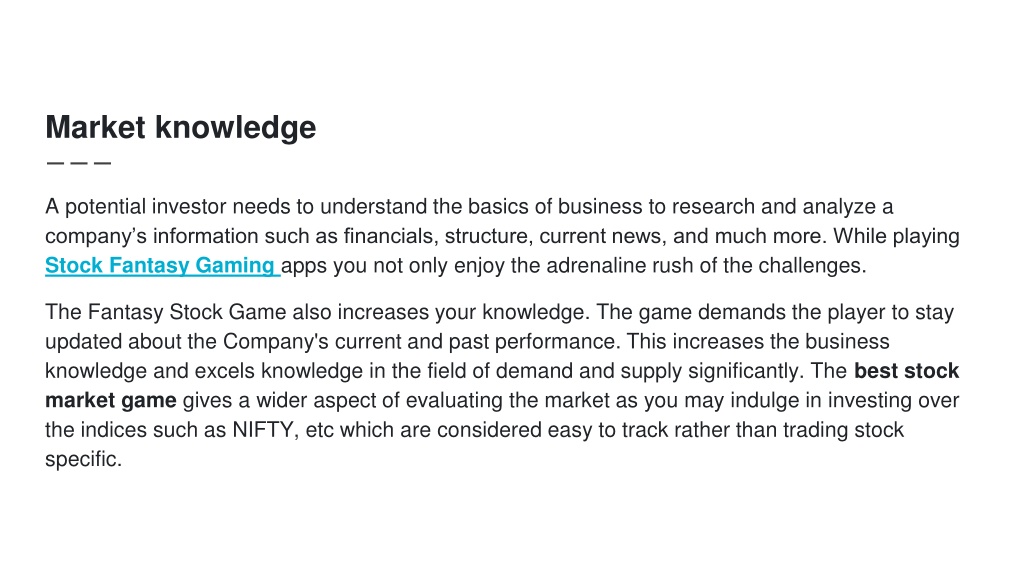This screenshot has height=576, width=1024.
Task: Click the word NIFTY in the paragraph
Action: point(264,430)
